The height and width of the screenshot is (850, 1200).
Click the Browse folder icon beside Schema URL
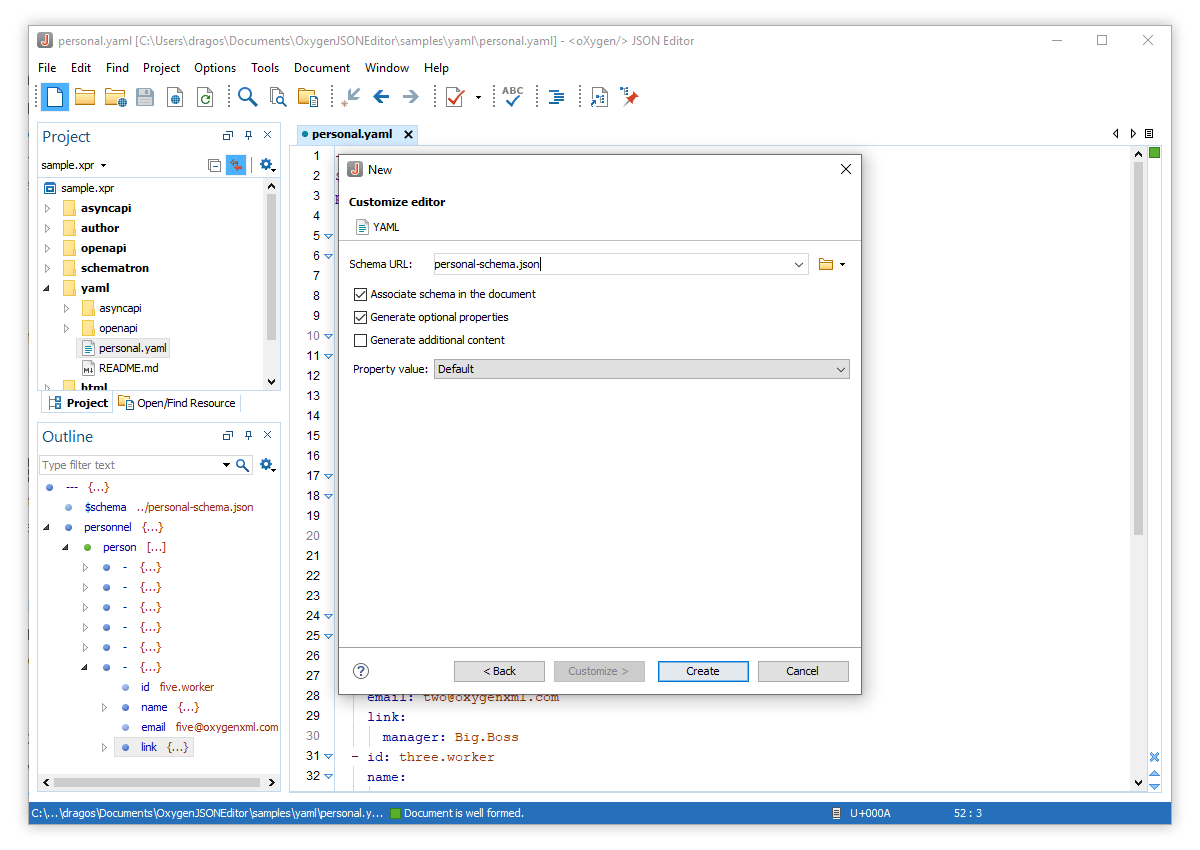[x=826, y=264]
